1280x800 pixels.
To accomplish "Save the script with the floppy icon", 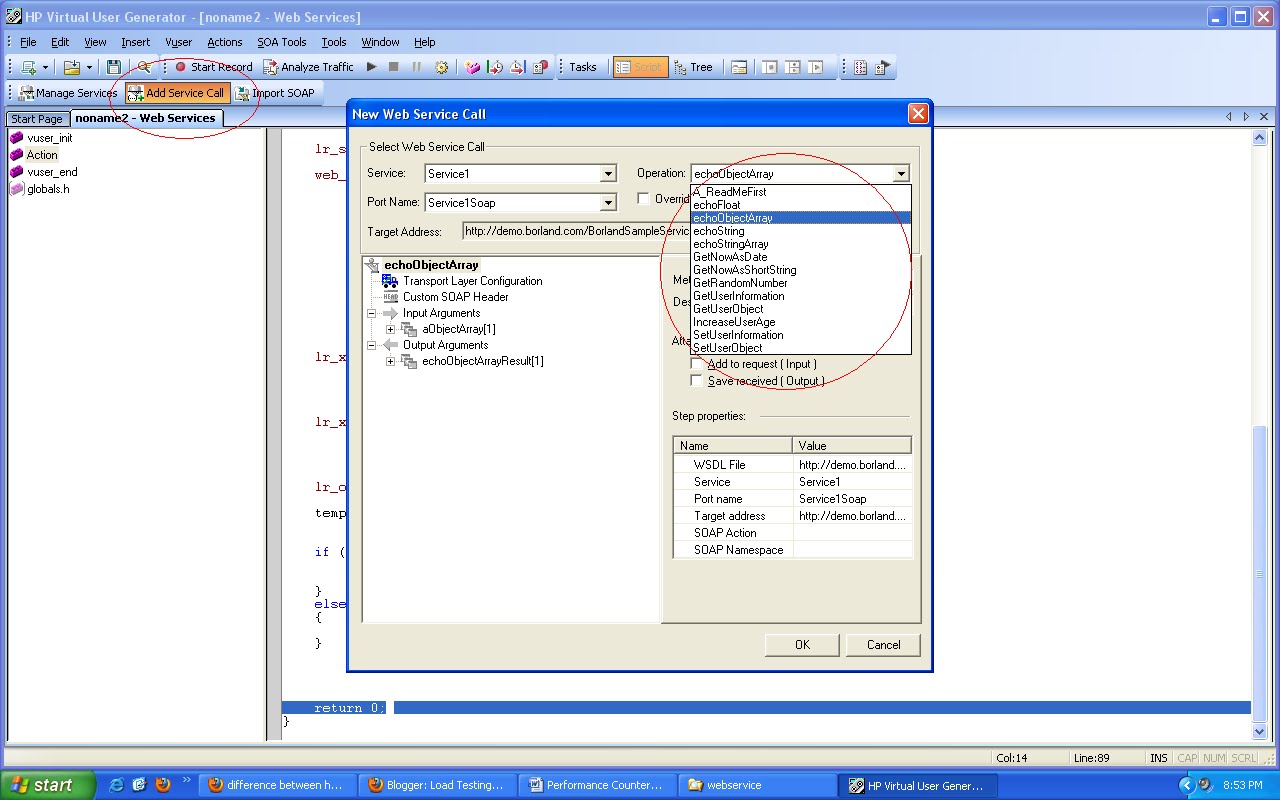I will pyautogui.click(x=114, y=67).
